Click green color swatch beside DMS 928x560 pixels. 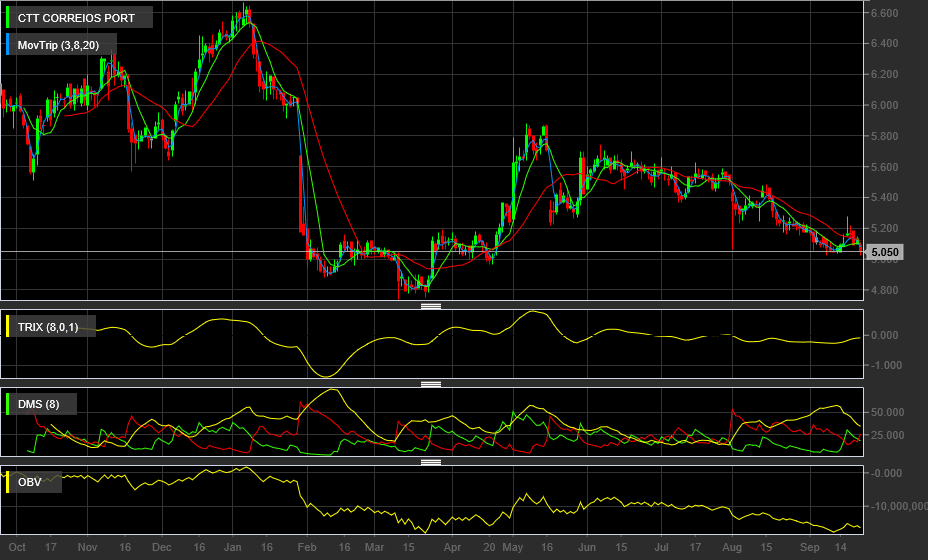click(9, 405)
